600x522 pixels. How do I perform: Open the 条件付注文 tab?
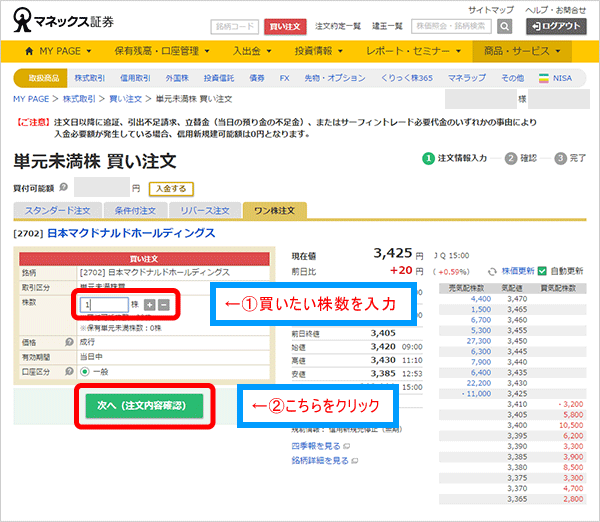pyautogui.click(x=132, y=211)
